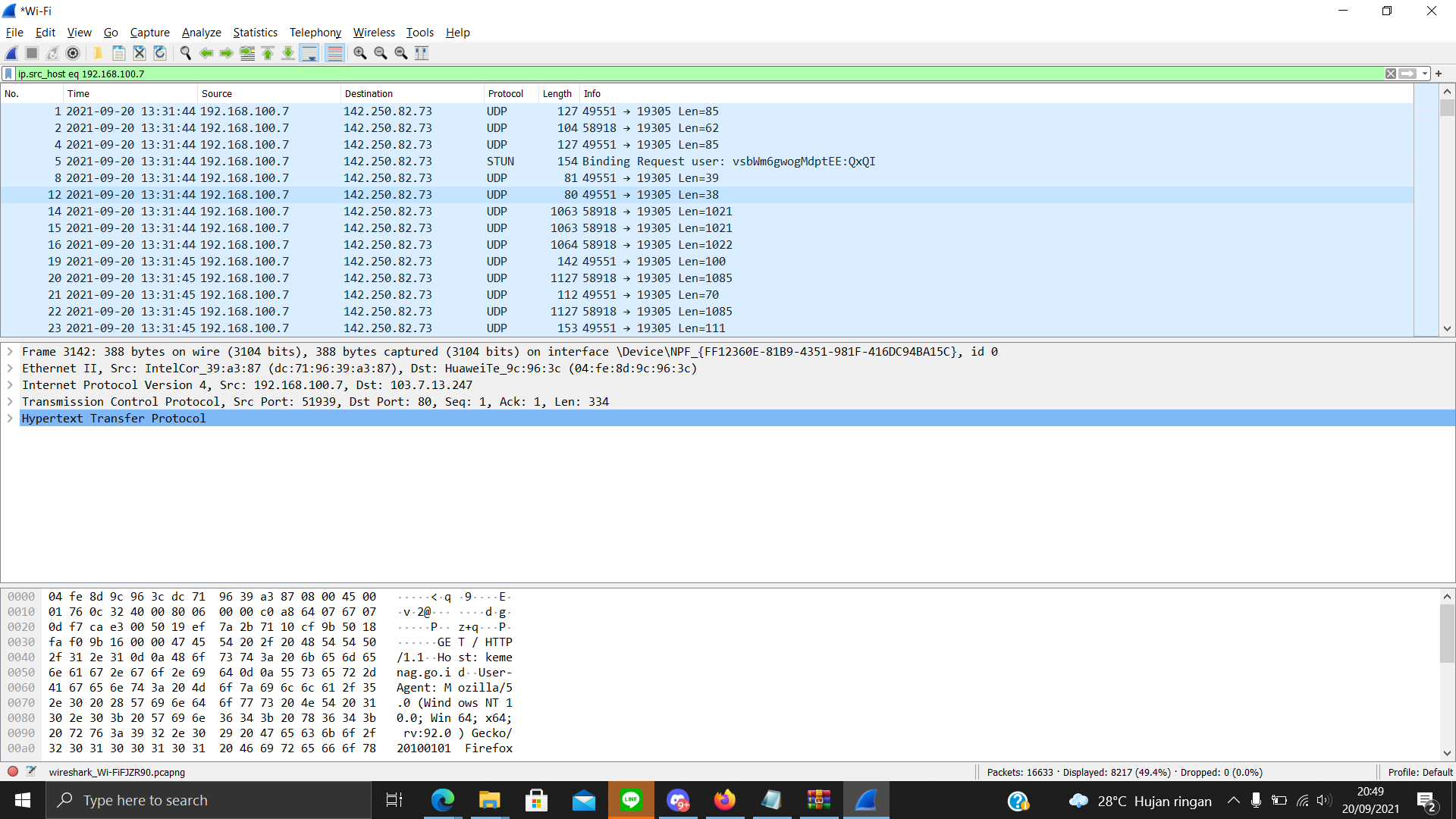The width and height of the screenshot is (1456, 819).
Task: Expand the Ethernet II details row
Action: click(11, 369)
